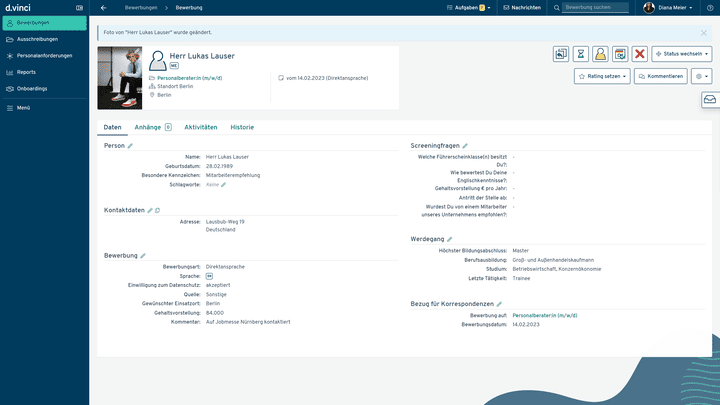Click the yellow person icon button
Viewport: 720px width, 405px height.
(x=600, y=54)
